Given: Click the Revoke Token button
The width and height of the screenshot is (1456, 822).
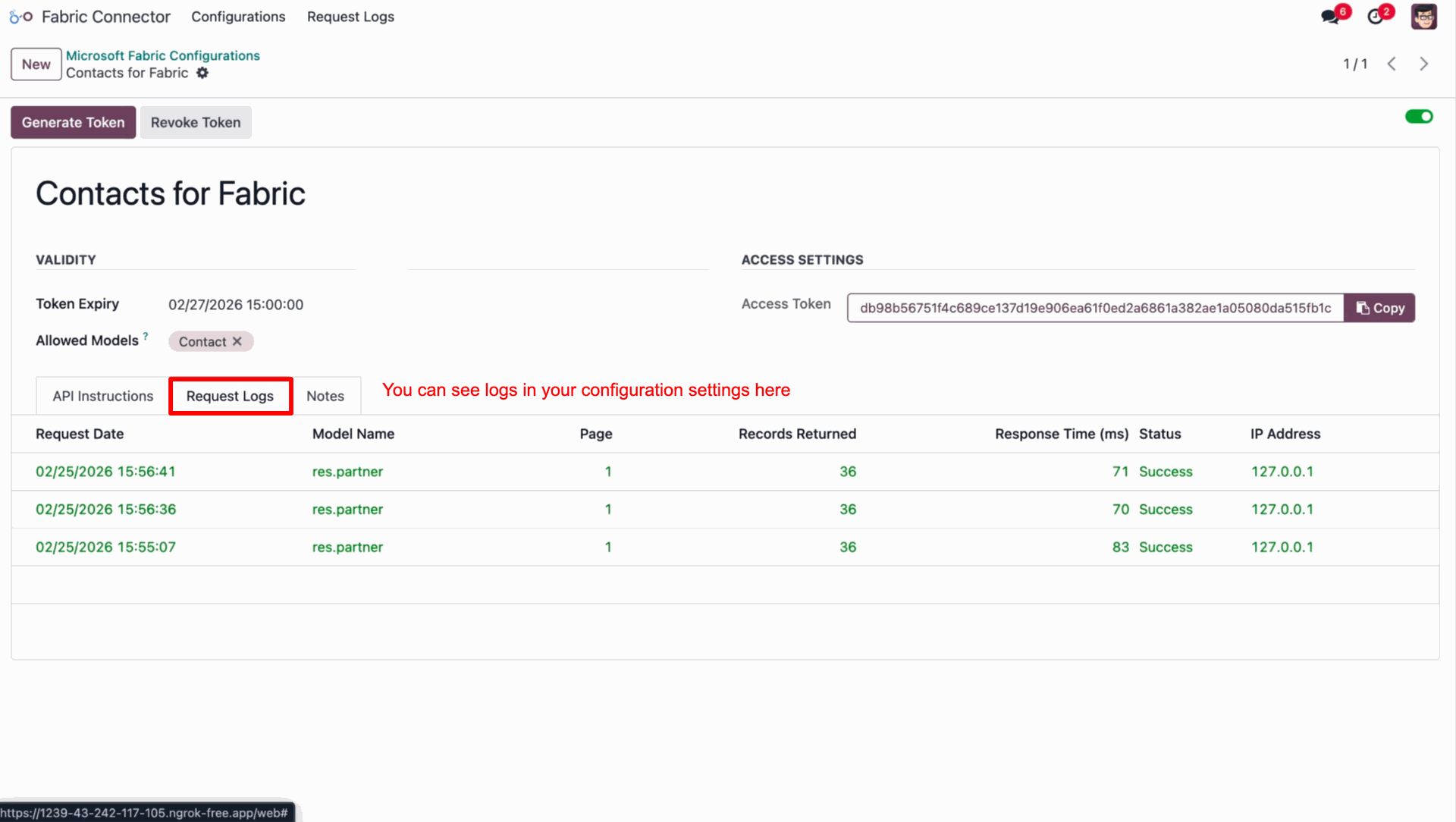Looking at the screenshot, I should tap(196, 123).
